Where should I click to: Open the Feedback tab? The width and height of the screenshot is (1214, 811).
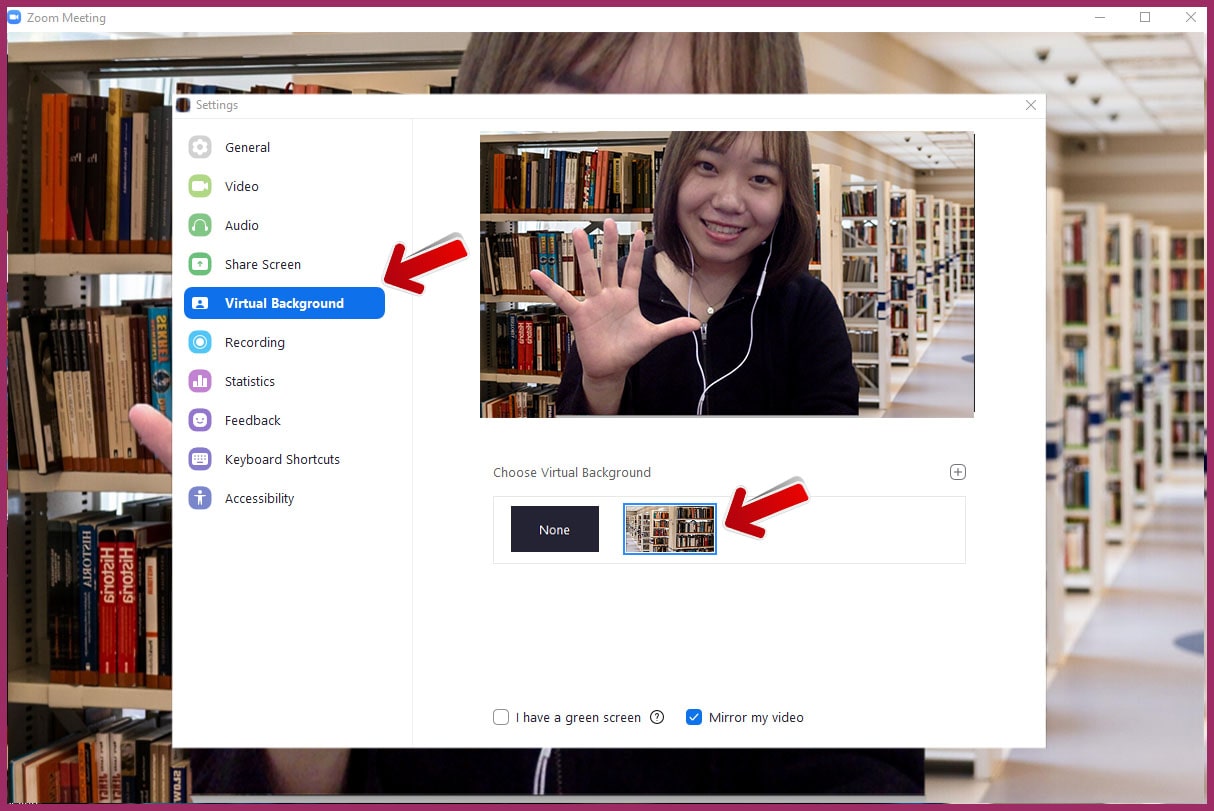(x=284, y=420)
